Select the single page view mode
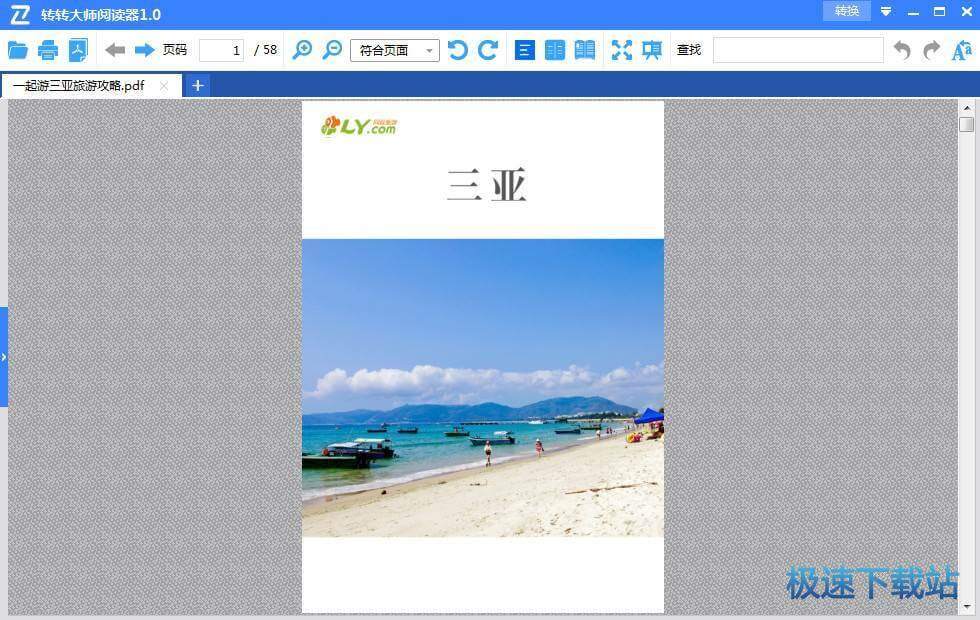 point(524,49)
